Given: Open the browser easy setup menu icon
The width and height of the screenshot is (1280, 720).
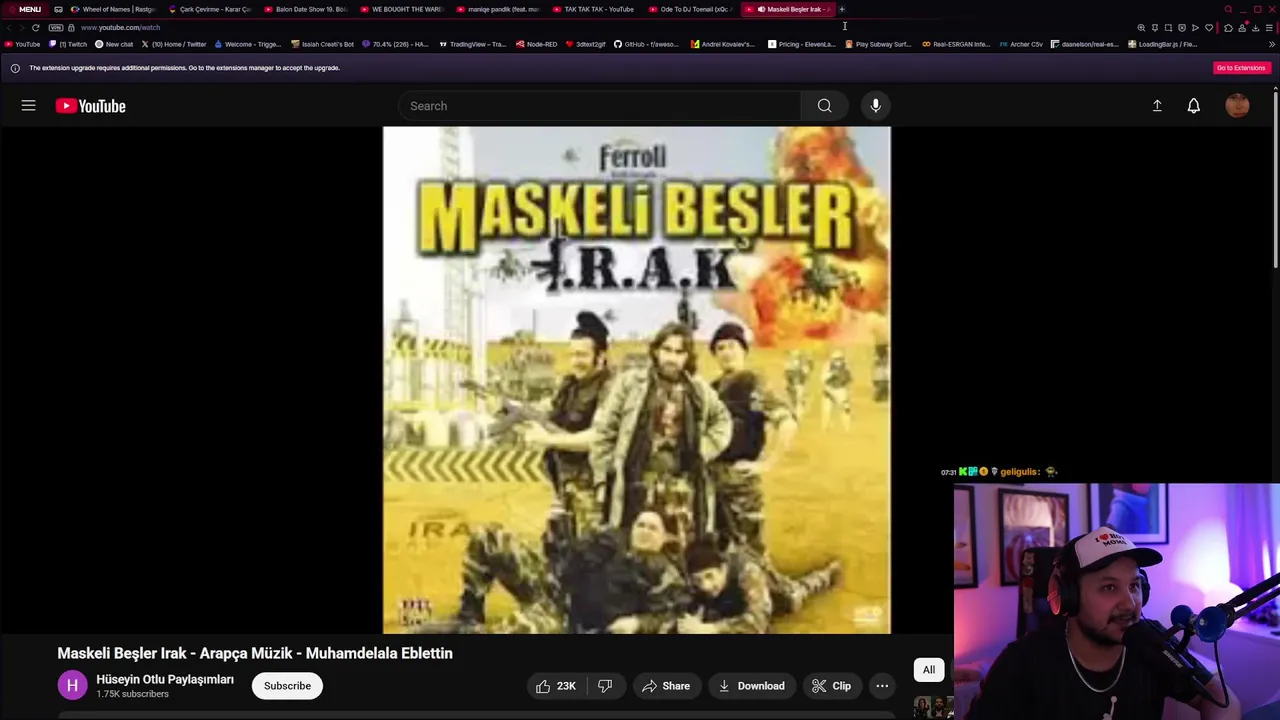Looking at the screenshot, I should 1269,27.
